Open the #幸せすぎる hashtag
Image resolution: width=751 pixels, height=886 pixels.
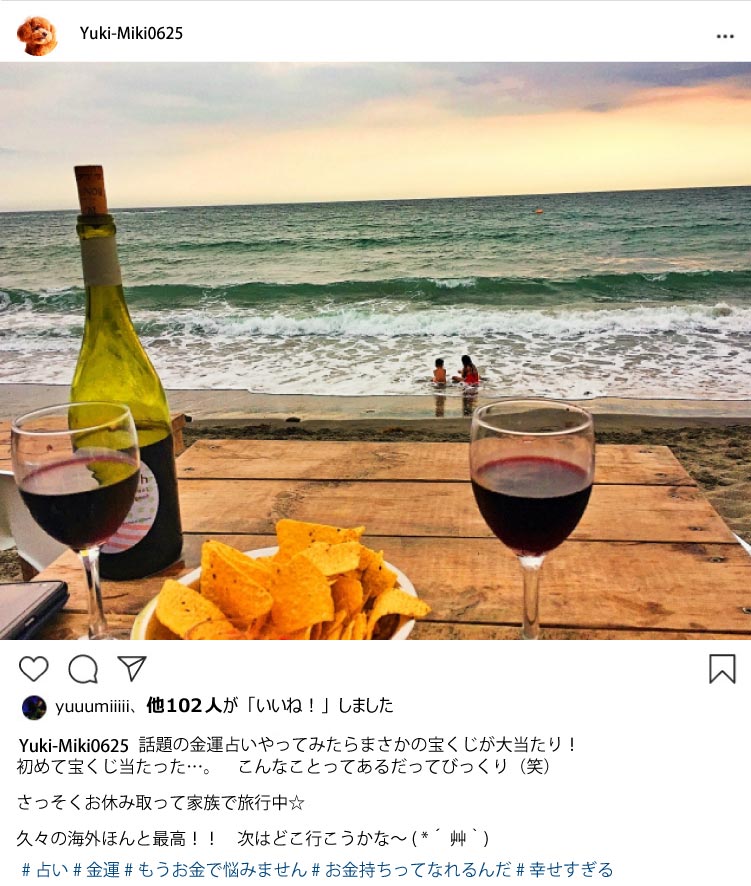pyautogui.click(x=565, y=870)
